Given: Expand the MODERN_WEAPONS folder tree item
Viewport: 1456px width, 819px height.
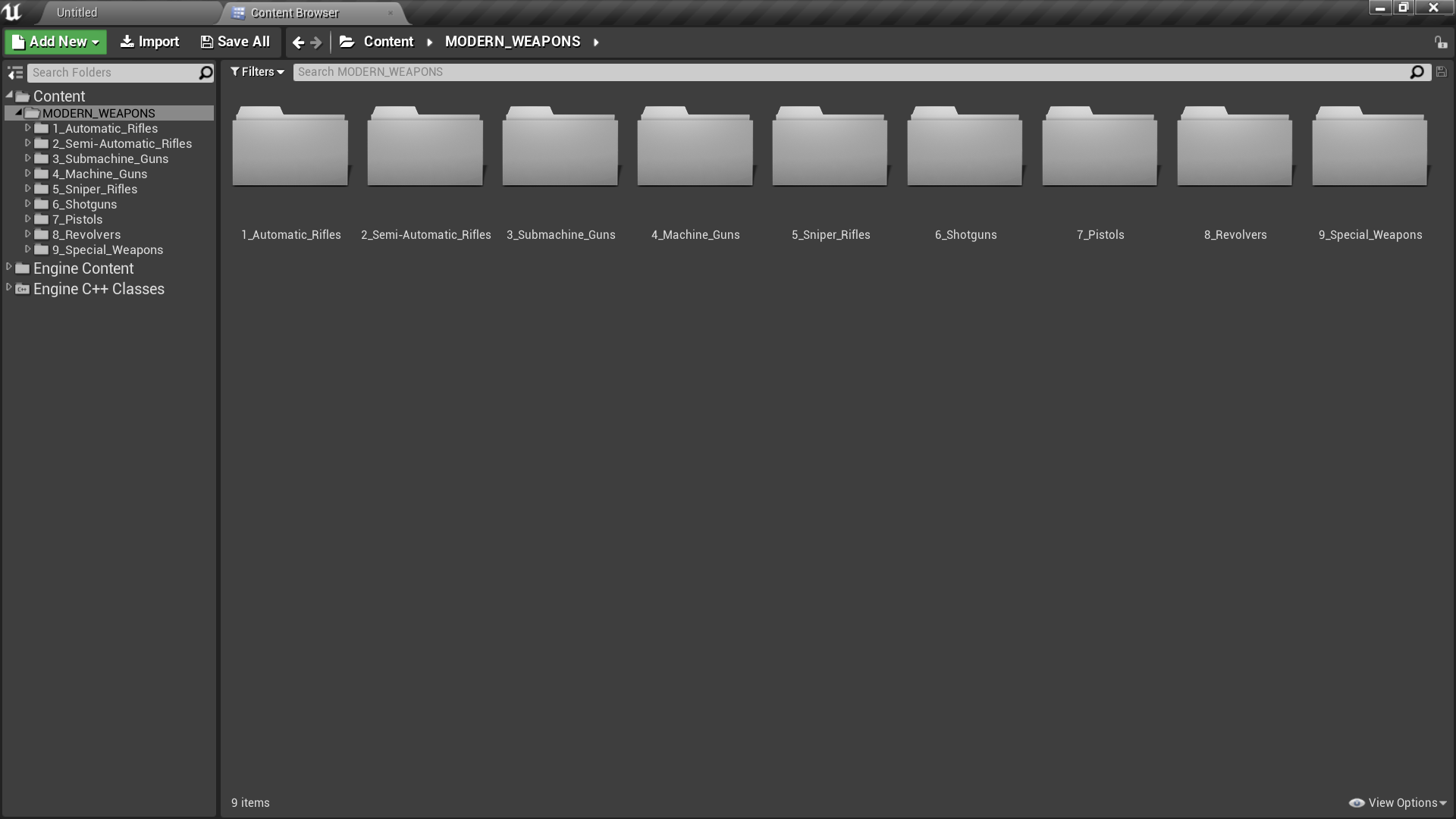Looking at the screenshot, I should [x=18, y=112].
